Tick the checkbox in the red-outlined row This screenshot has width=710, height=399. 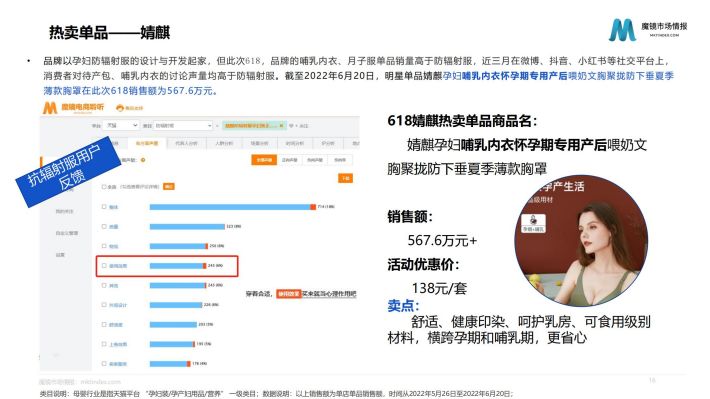(104, 266)
